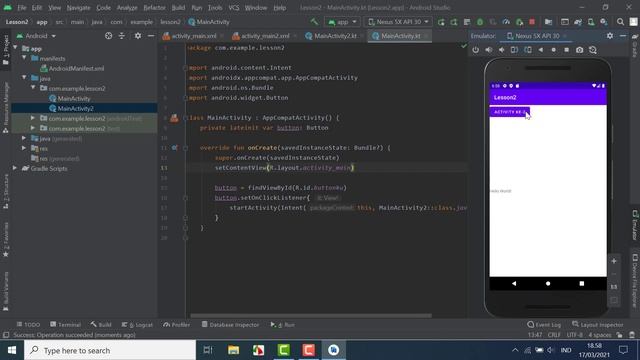The image size is (640, 360).
Task: Click the emulator snapshots icon
Action: coord(593,50)
